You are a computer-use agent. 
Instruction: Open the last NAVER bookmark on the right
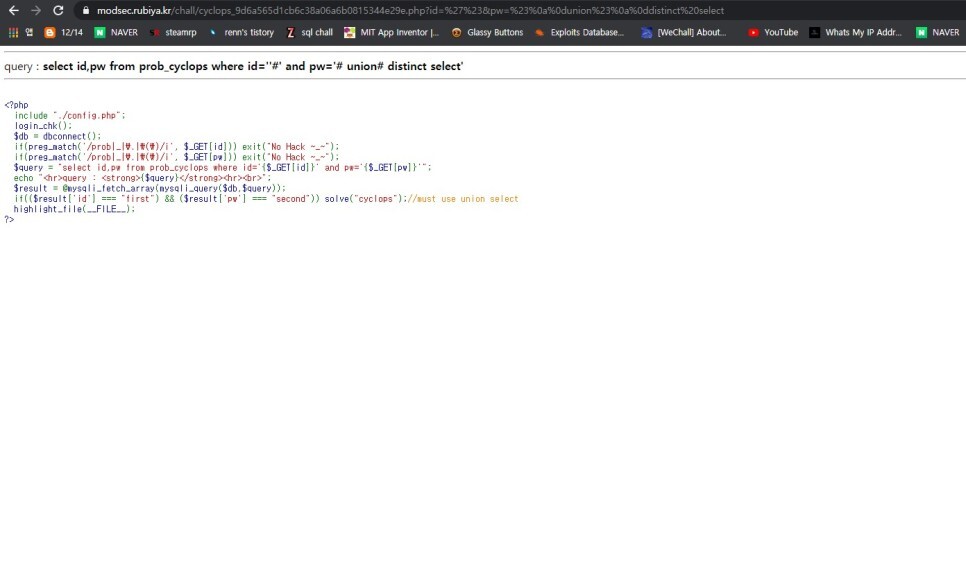[x=938, y=32]
